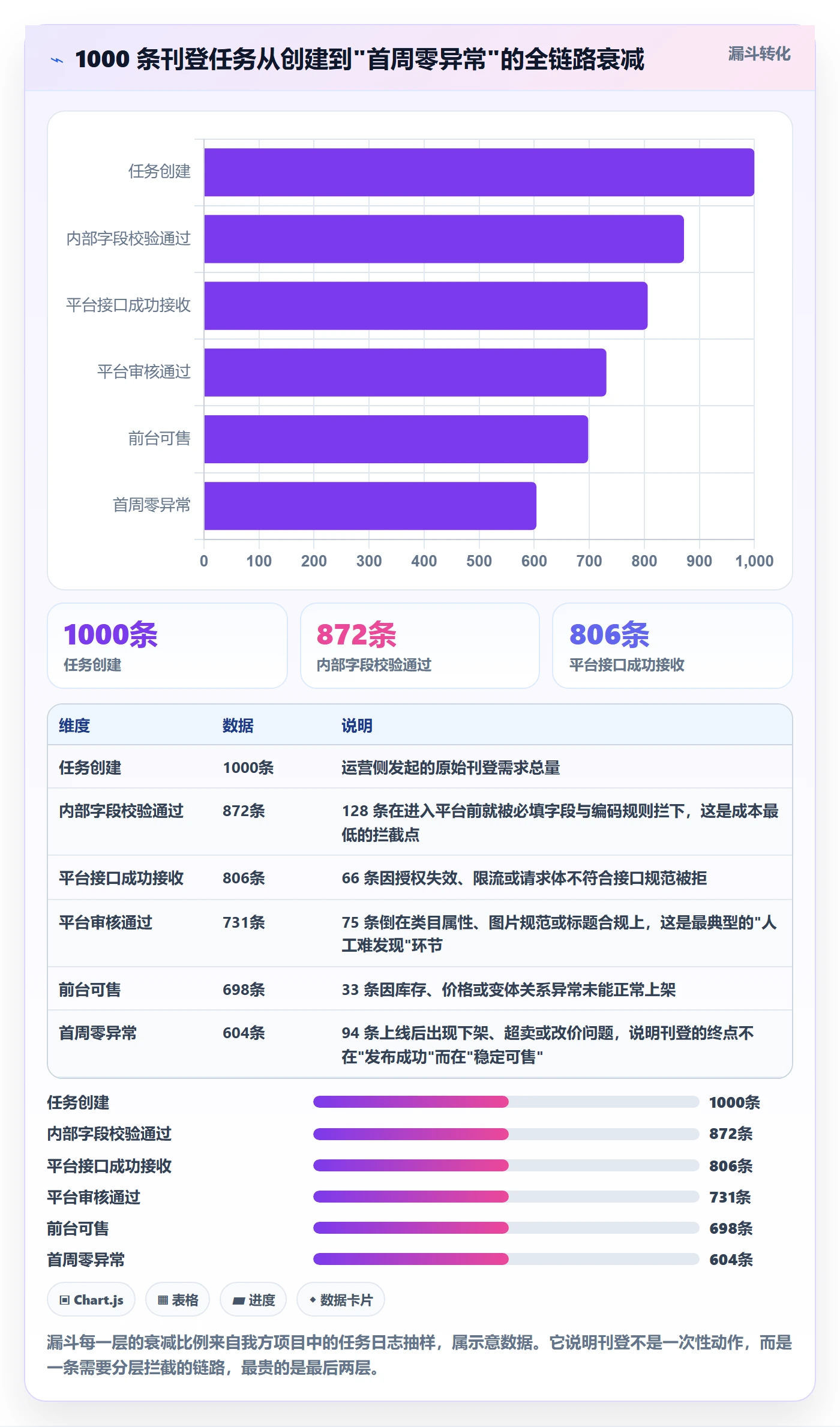Click the 872条 stat card
Image resolution: width=840 pixels, height=1427 pixels.
coord(420,646)
